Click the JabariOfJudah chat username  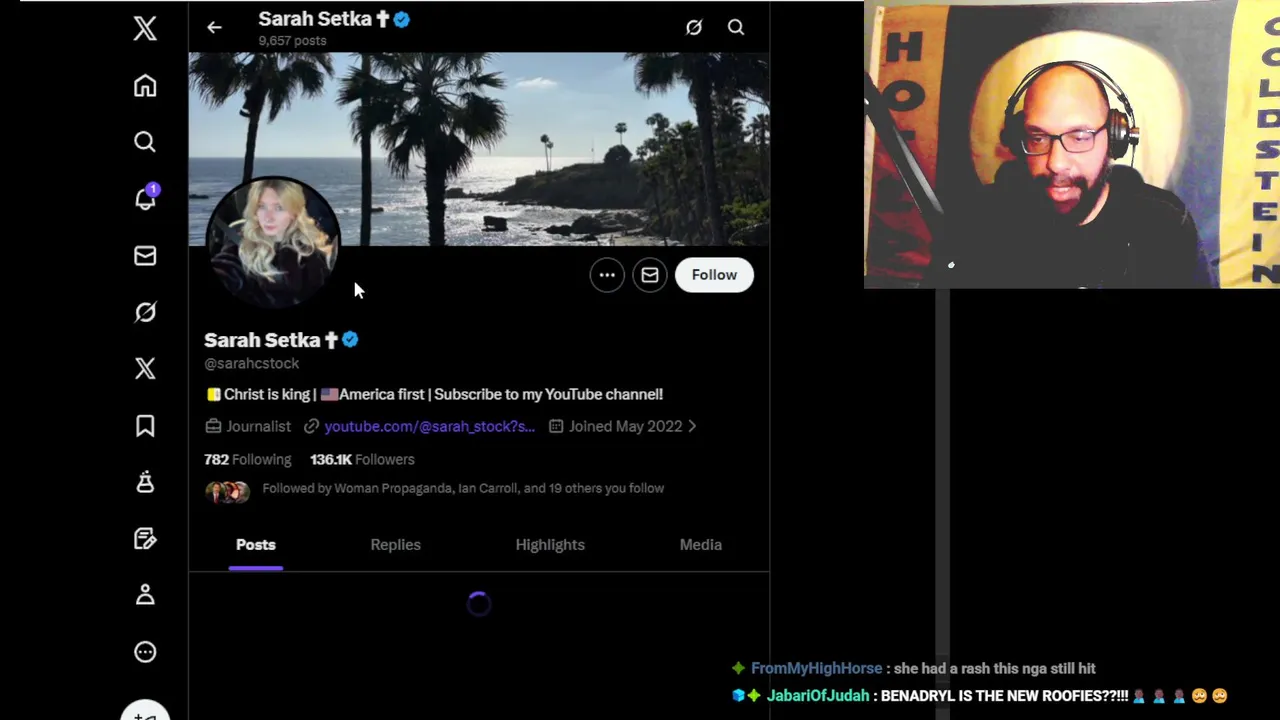pos(818,696)
